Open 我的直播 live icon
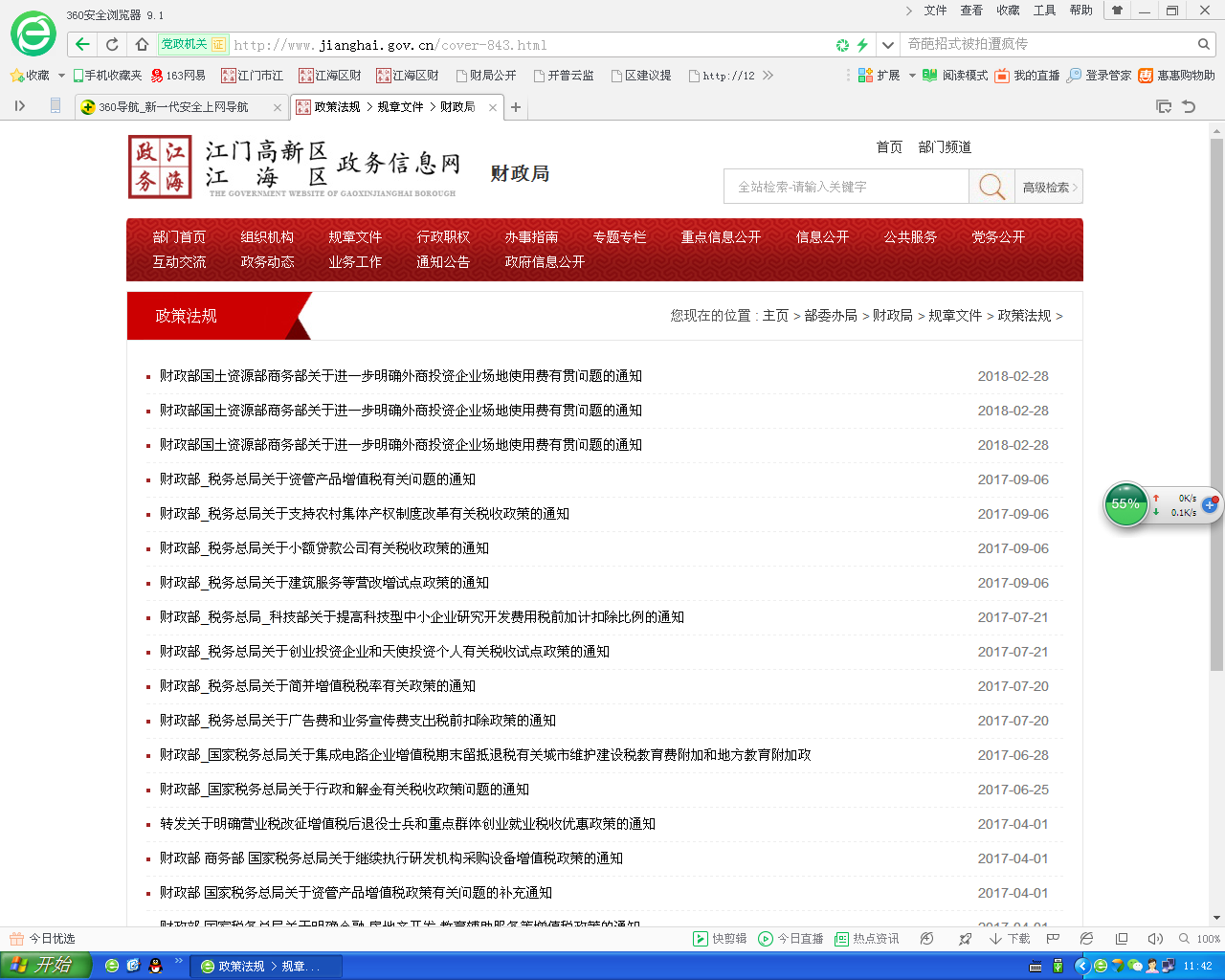 pos(1027,76)
